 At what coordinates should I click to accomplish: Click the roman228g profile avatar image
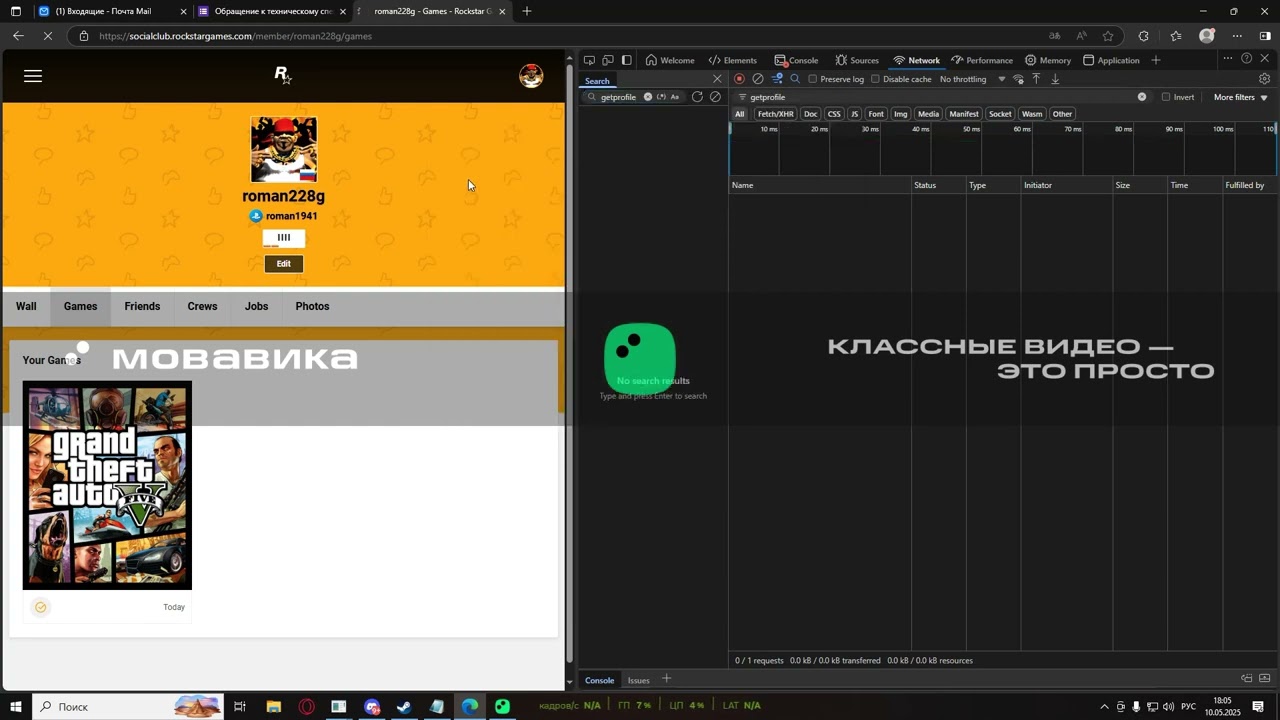284,150
